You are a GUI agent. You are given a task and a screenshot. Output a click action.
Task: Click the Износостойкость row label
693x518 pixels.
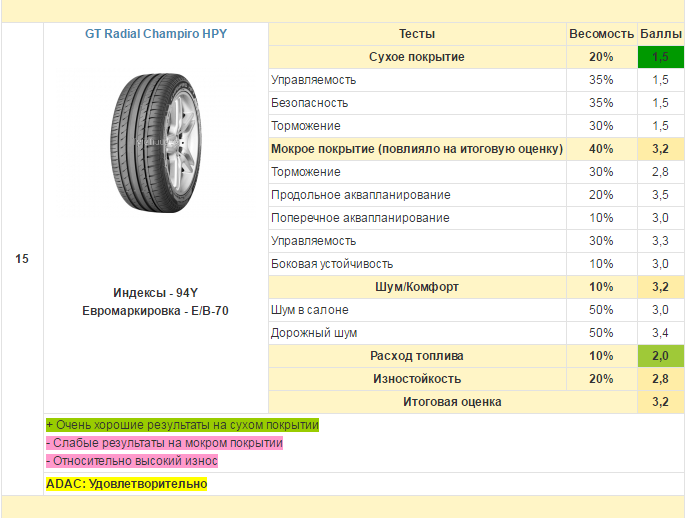pos(417,379)
